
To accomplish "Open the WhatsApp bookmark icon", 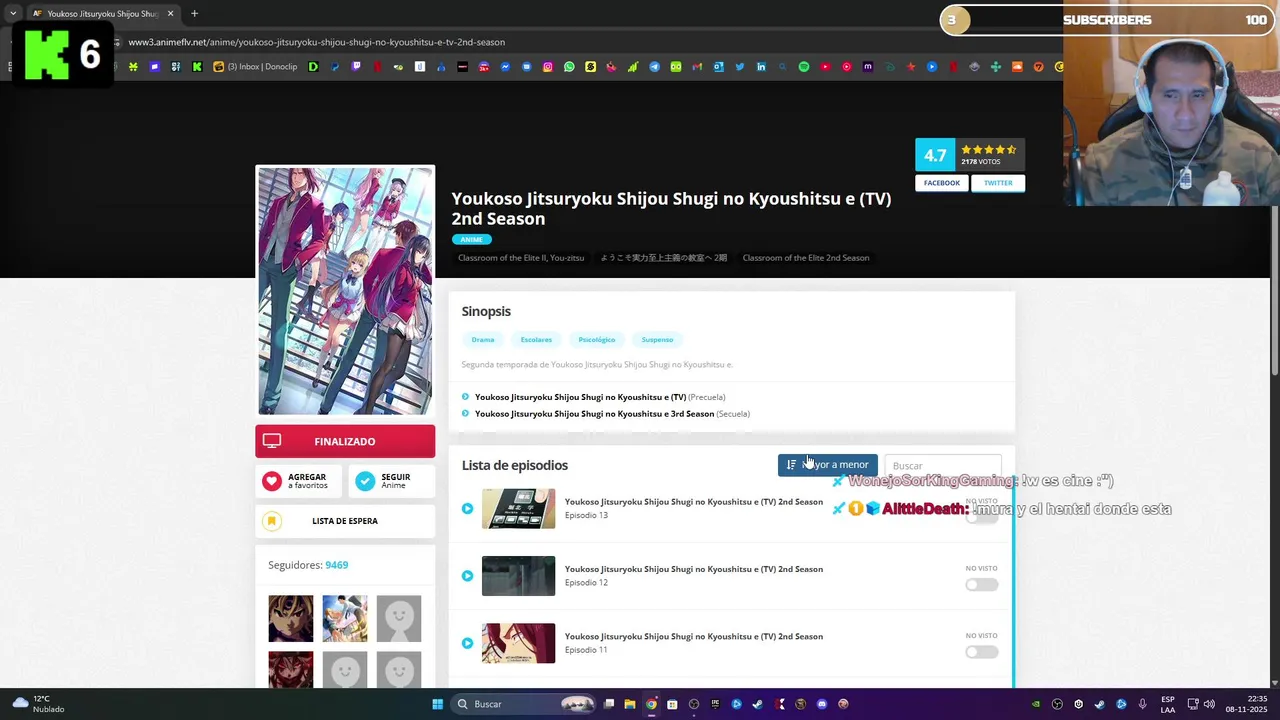I will 569,67.
